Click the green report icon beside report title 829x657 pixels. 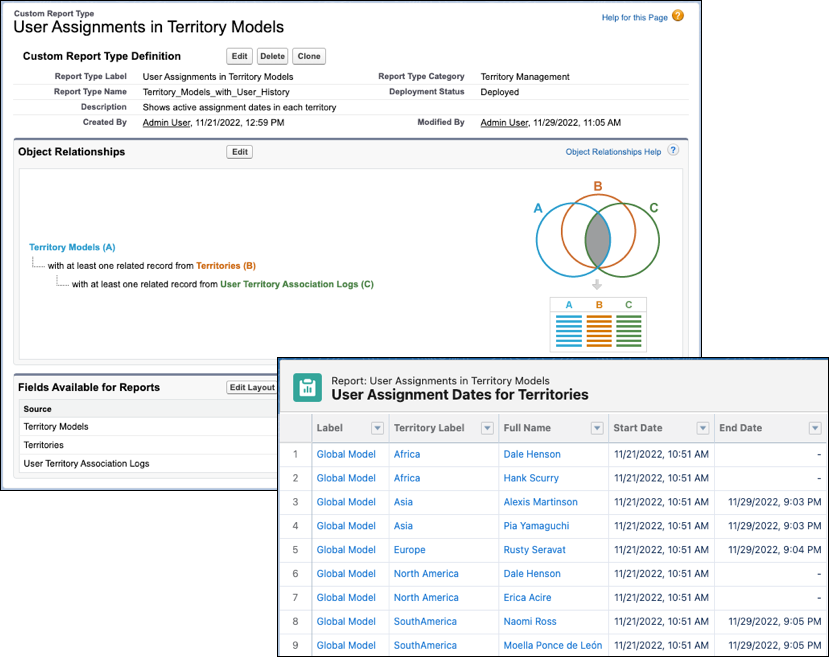click(307, 388)
